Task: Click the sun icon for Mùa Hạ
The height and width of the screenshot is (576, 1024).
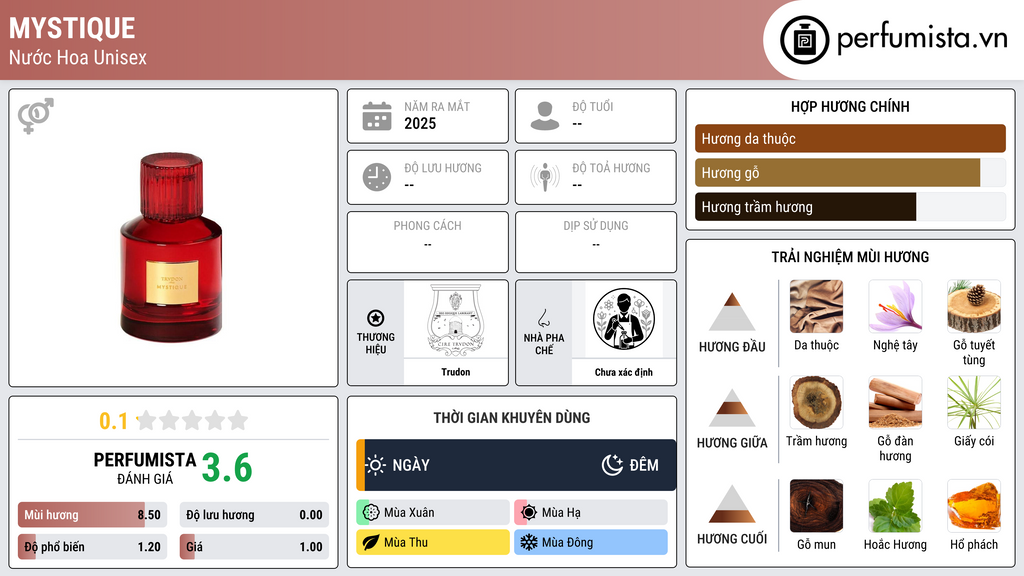Action: coord(529,513)
